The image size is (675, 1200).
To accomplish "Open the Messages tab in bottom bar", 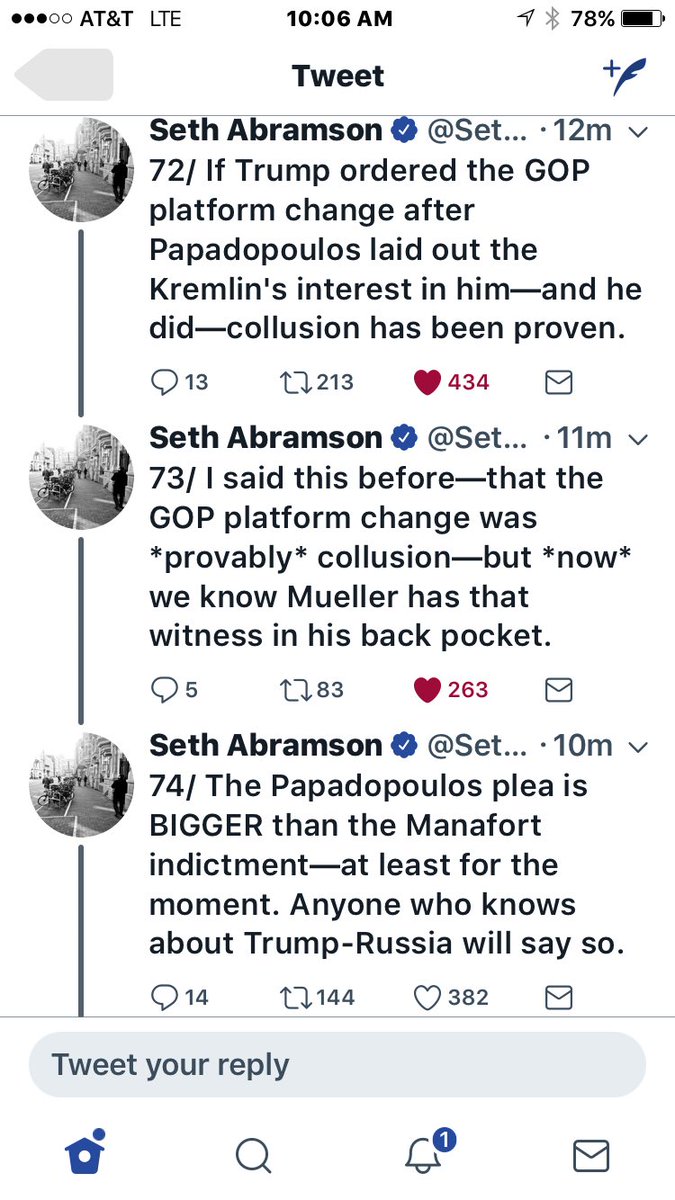I will [x=591, y=1155].
